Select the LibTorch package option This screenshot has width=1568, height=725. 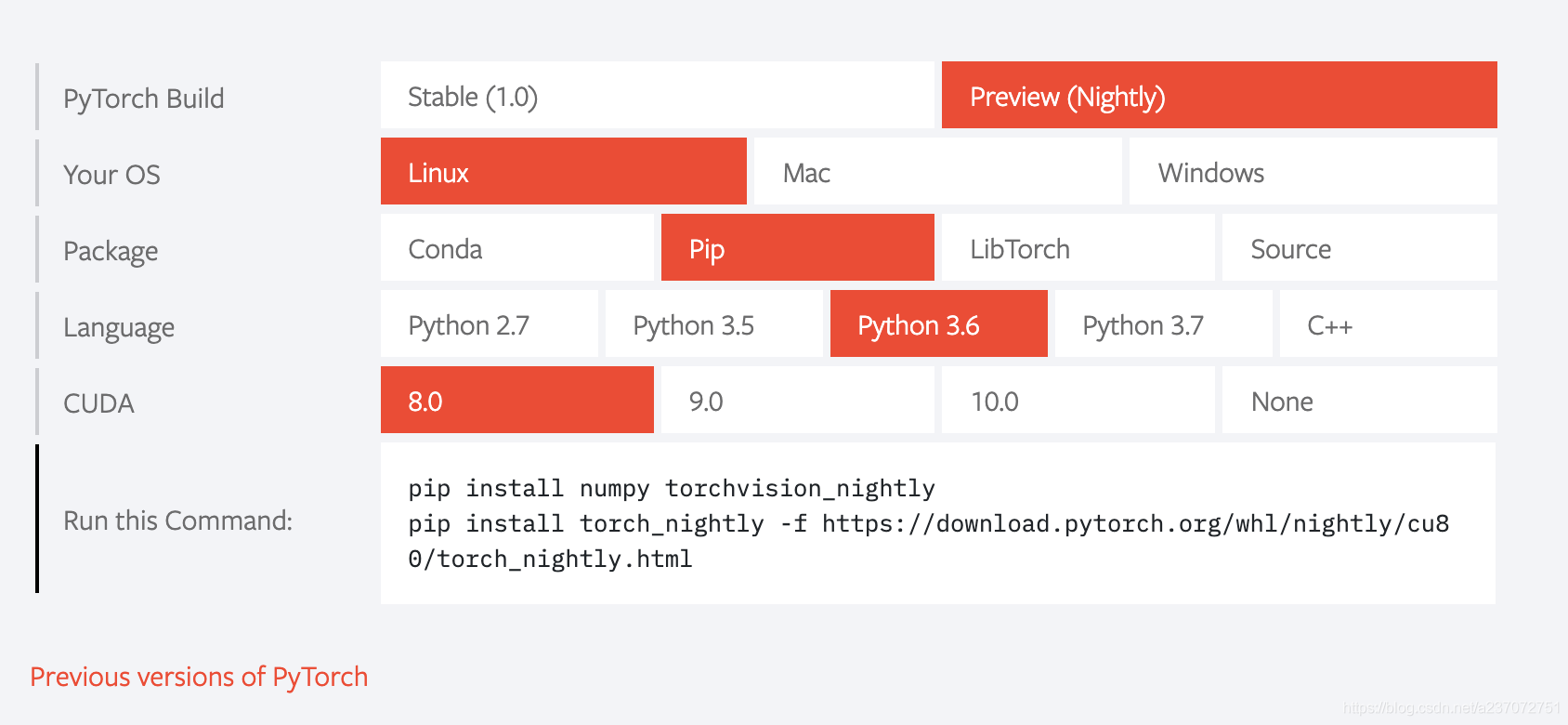[1078, 248]
